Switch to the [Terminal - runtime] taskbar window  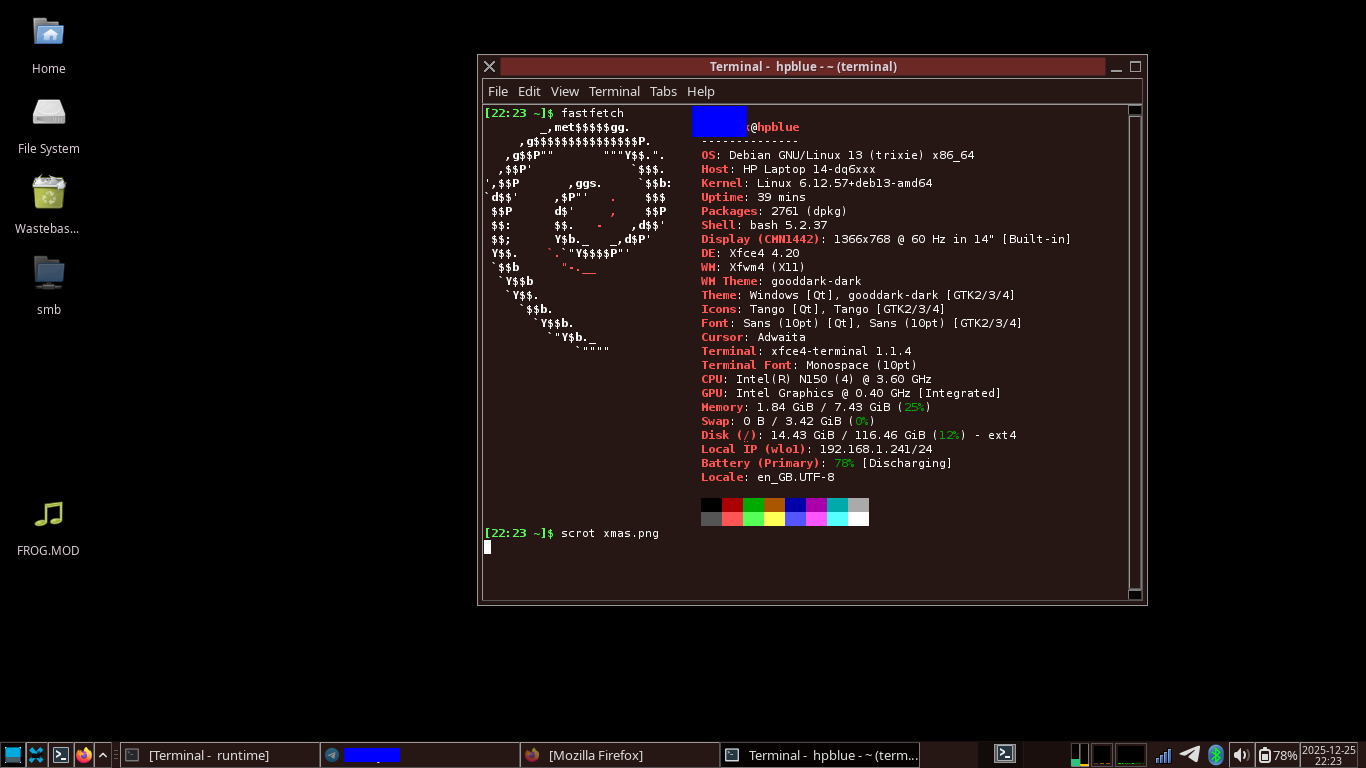[220, 755]
